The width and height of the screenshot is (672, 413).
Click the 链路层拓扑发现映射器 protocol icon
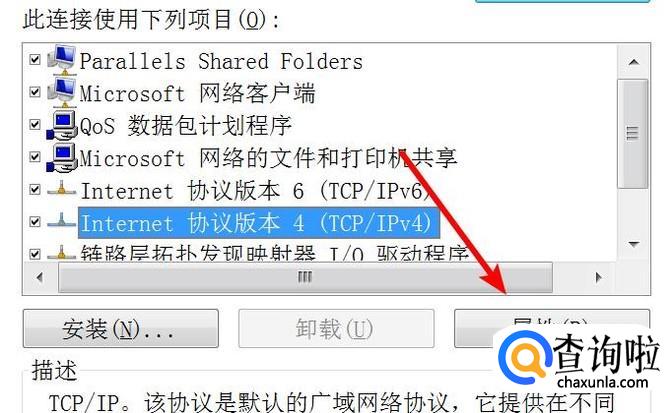pyautogui.click(x=61, y=253)
